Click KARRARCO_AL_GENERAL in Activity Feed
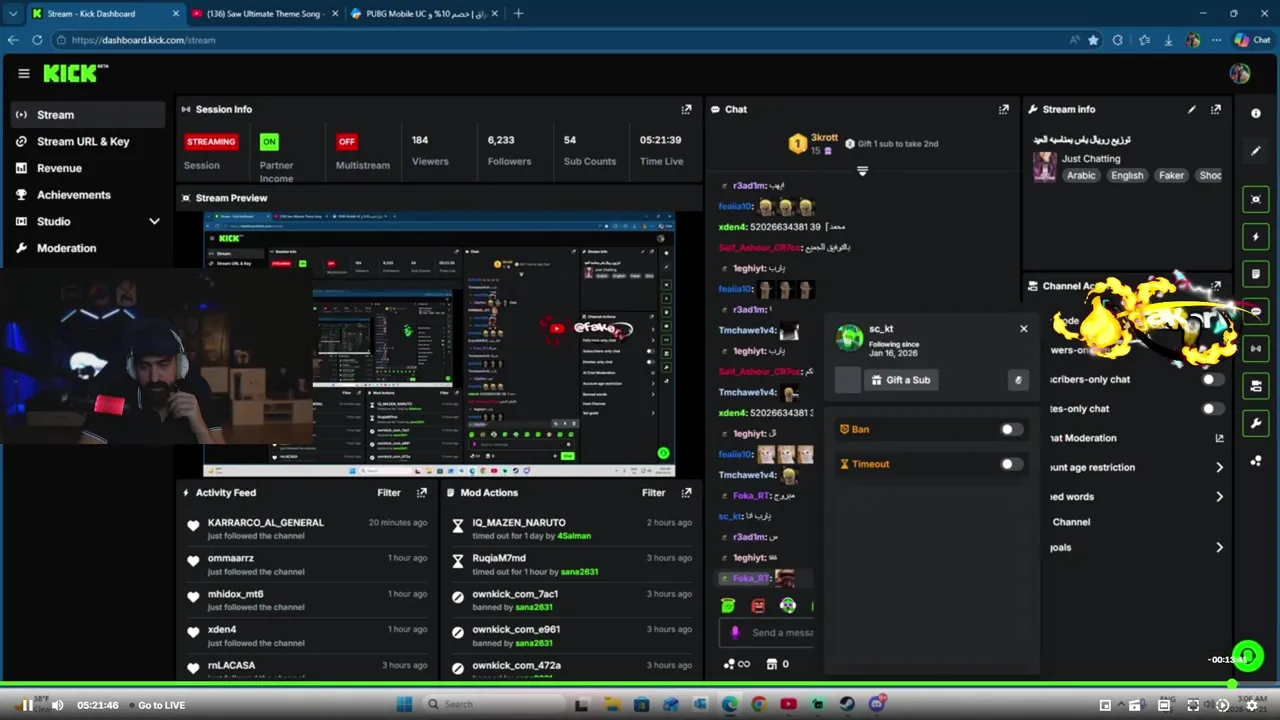 coord(266,522)
